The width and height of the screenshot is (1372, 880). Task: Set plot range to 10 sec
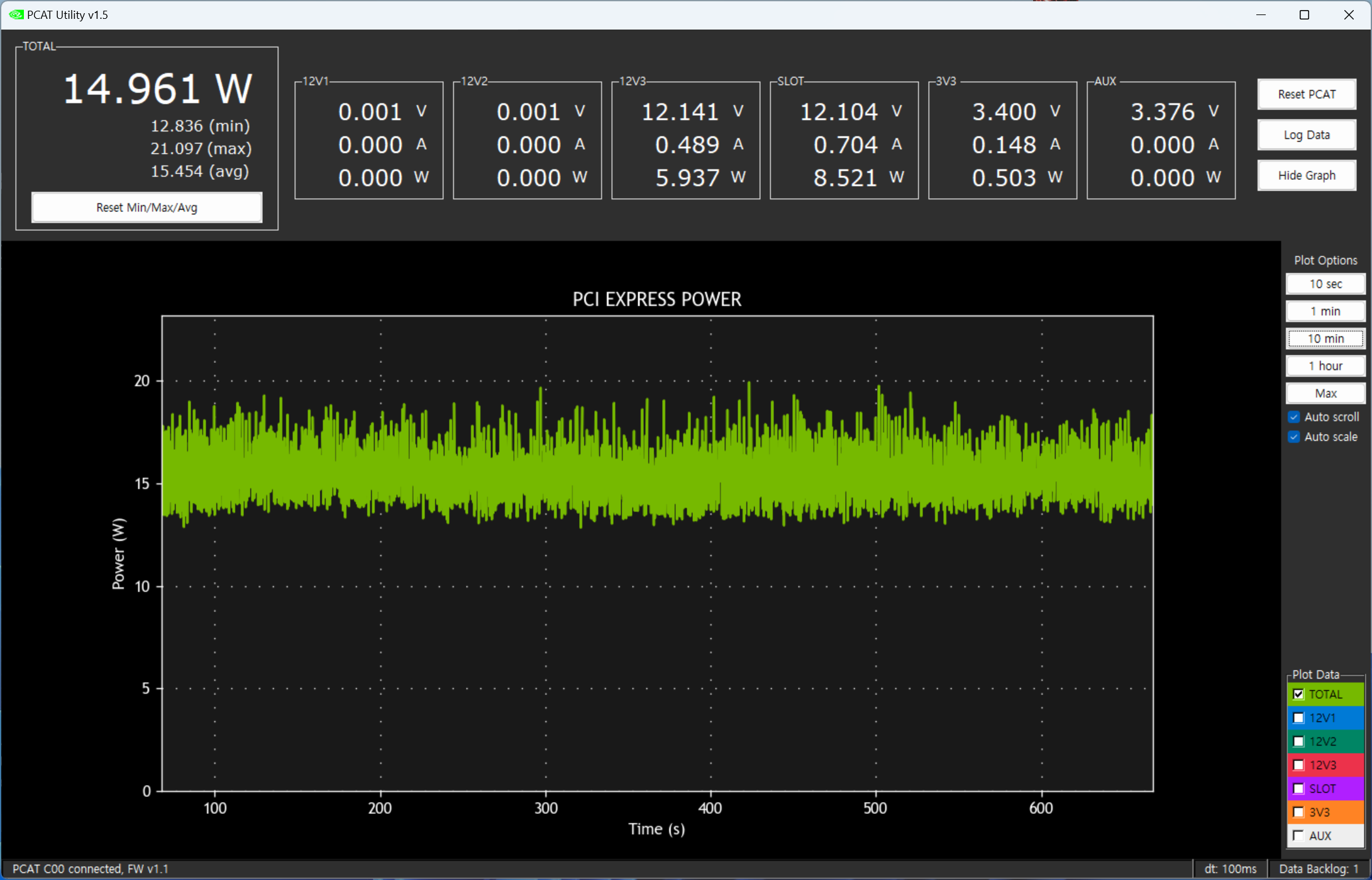[1325, 284]
